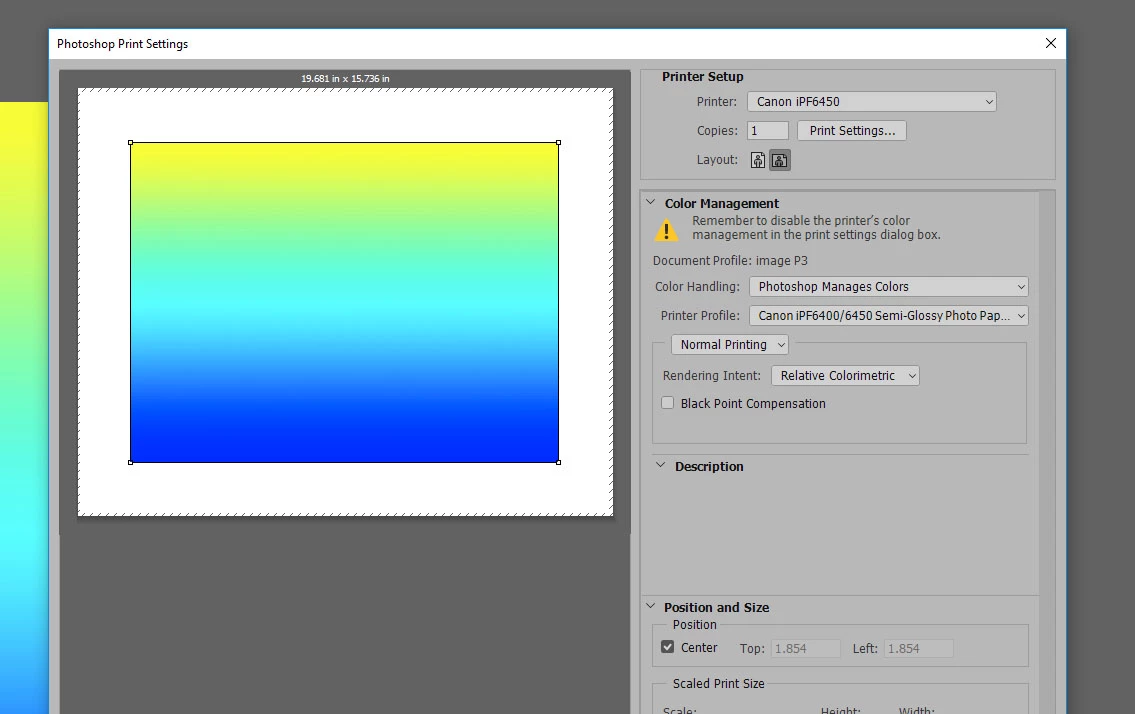Image resolution: width=1135 pixels, height=714 pixels.
Task: Open the Color Handling dropdown
Action: 888,287
